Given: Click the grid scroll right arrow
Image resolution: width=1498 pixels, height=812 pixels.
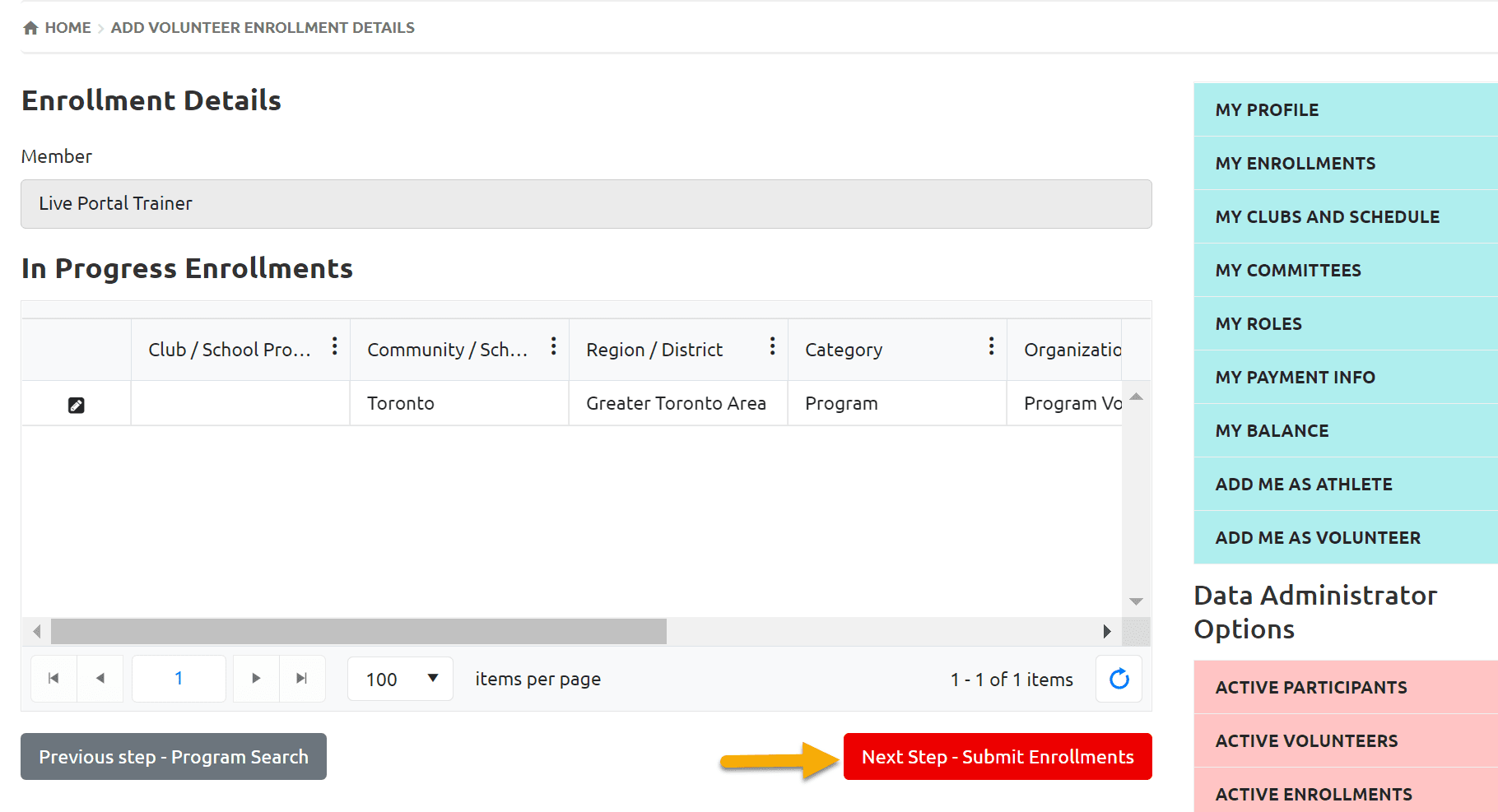Looking at the screenshot, I should (x=1107, y=632).
